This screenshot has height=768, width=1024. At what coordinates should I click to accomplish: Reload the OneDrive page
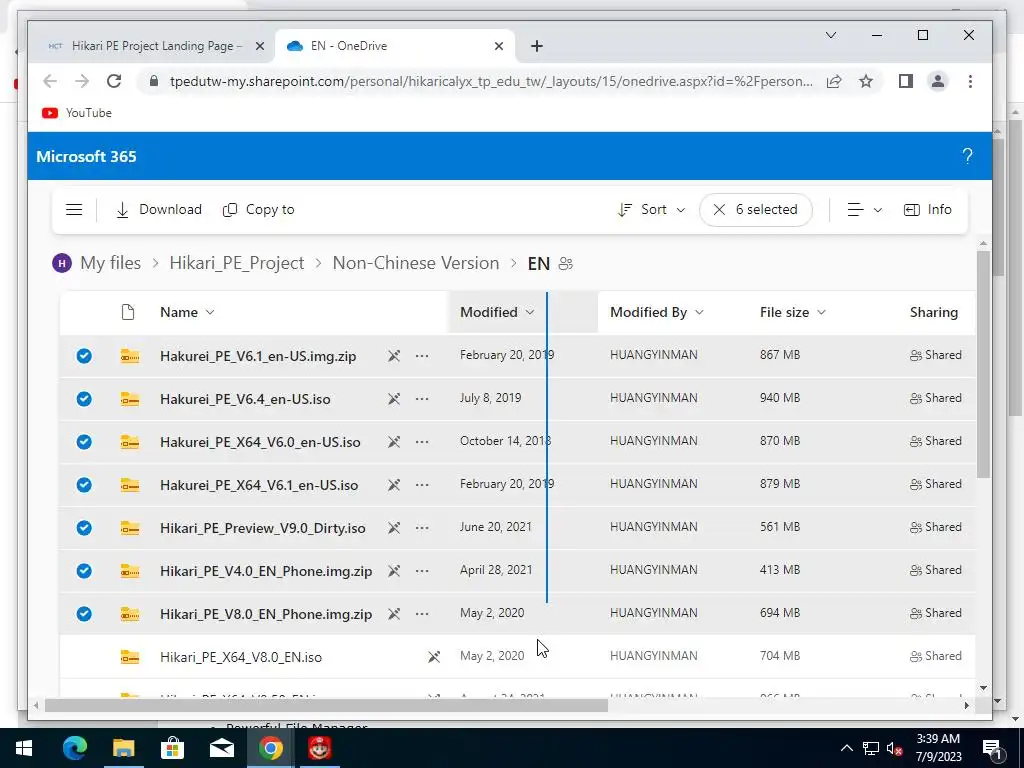[114, 81]
